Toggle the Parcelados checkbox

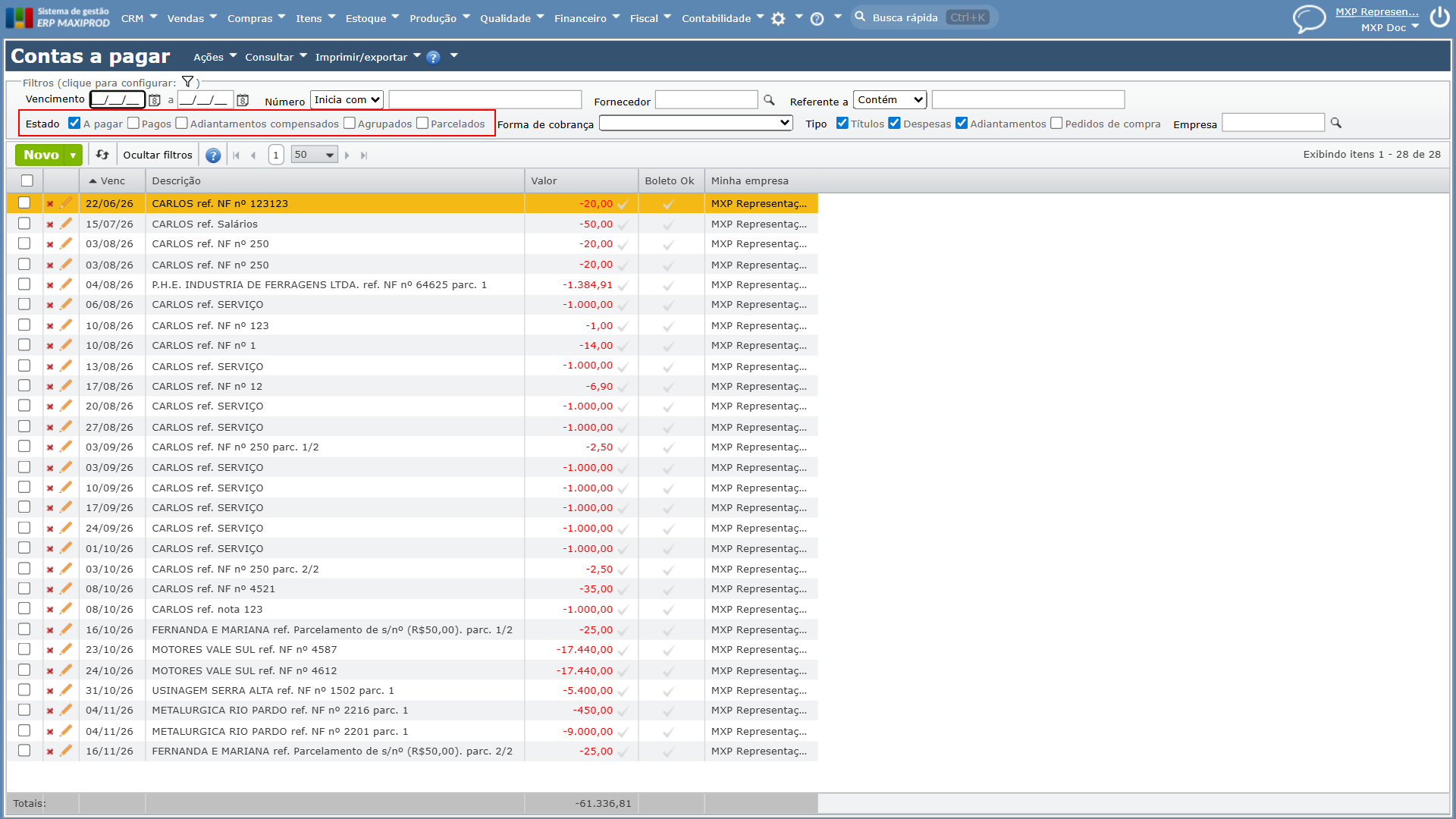[x=422, y=123]
